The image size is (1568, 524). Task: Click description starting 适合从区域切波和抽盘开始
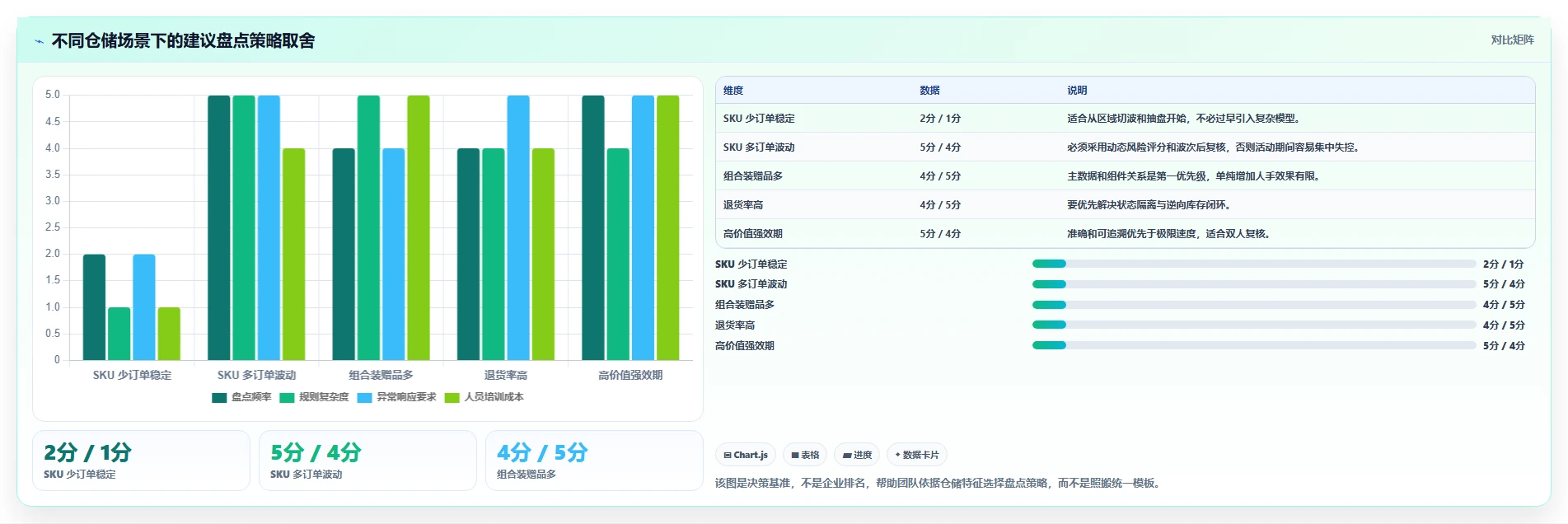click(x=1186, y=119)
